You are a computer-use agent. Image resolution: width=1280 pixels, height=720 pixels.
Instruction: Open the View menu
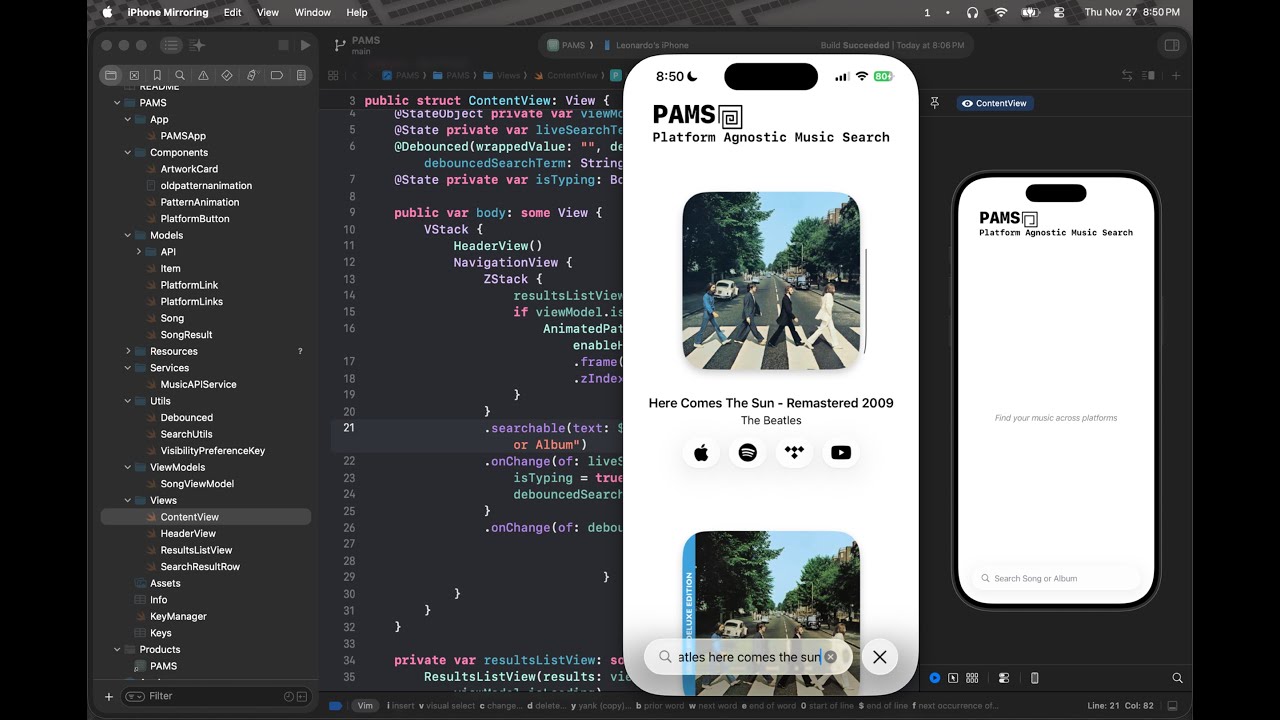point(268,12)
